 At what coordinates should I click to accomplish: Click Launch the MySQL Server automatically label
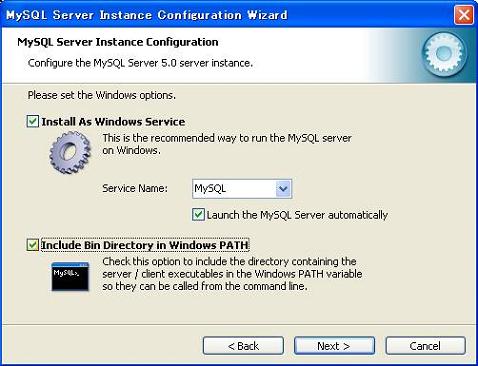point(297,215)
